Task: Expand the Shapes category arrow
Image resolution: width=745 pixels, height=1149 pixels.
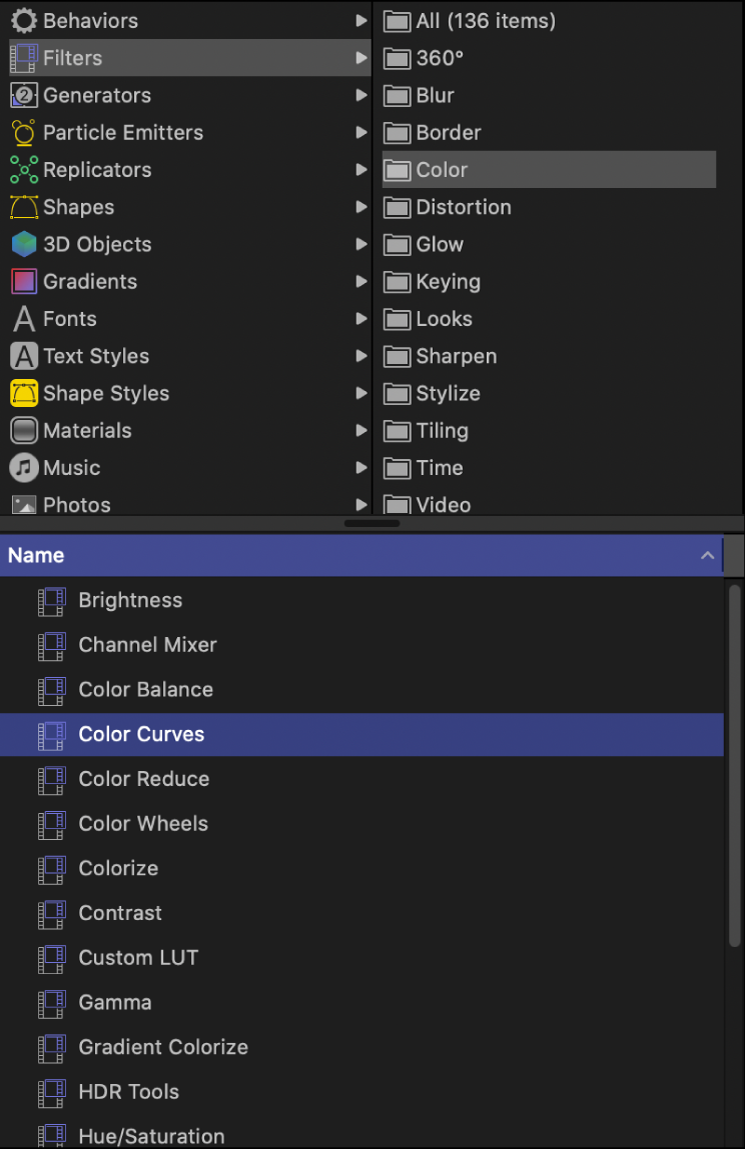Action: click(x=362, y=207)
